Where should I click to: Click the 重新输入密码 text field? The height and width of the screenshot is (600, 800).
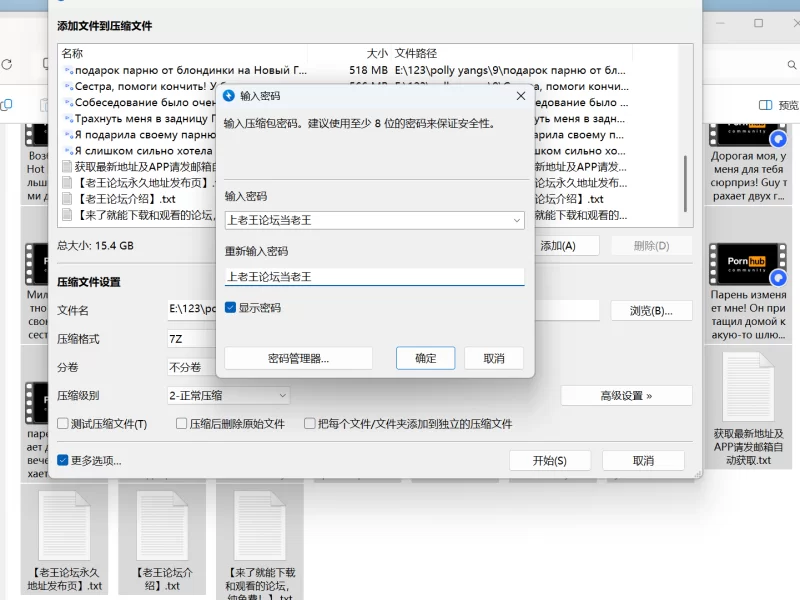point(374,277)
